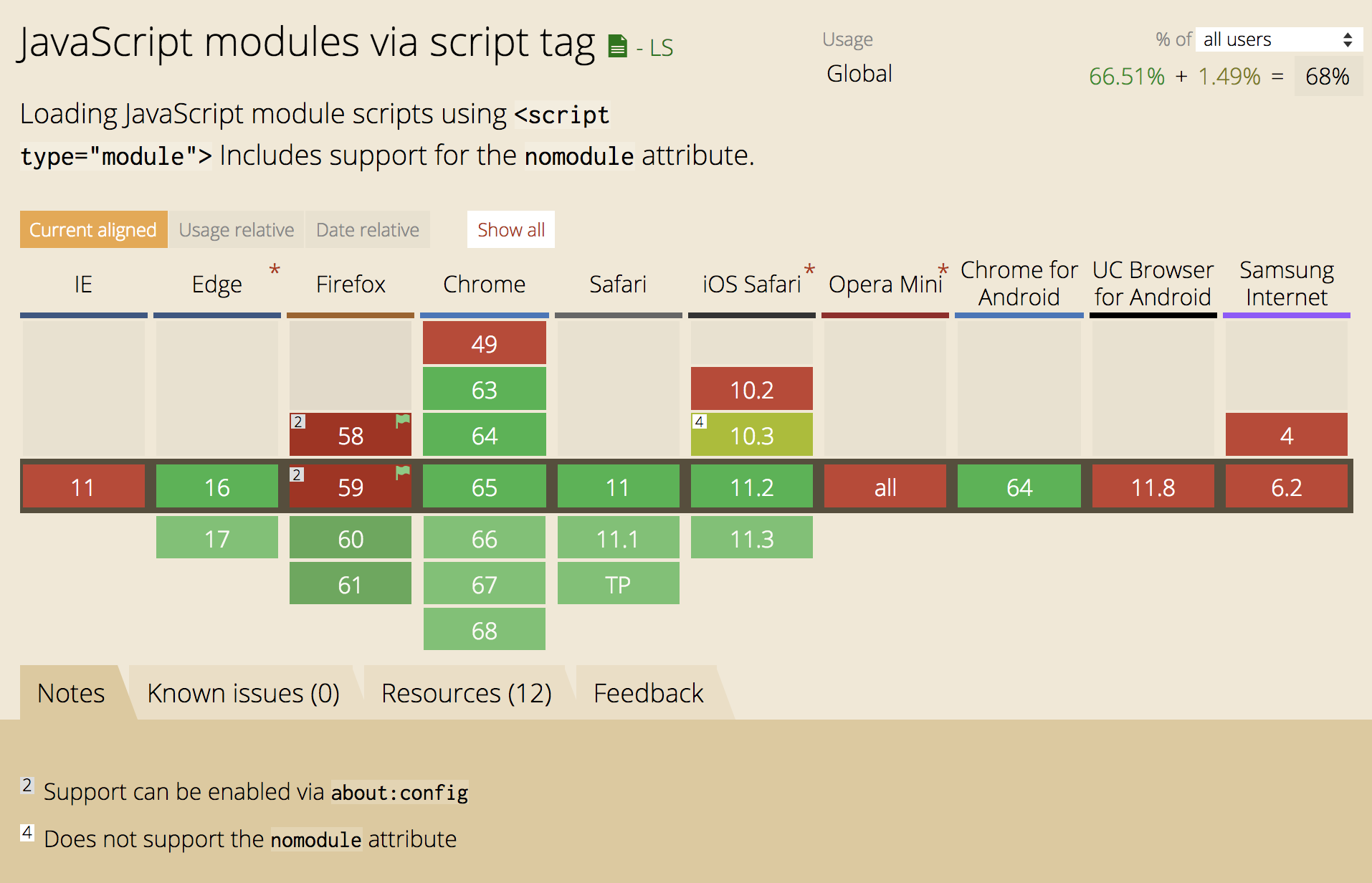Click note 2 marker on Firefox 59
Viewport: 1372px width, 883px height.
pyautogui.click(x=297, y=474)
